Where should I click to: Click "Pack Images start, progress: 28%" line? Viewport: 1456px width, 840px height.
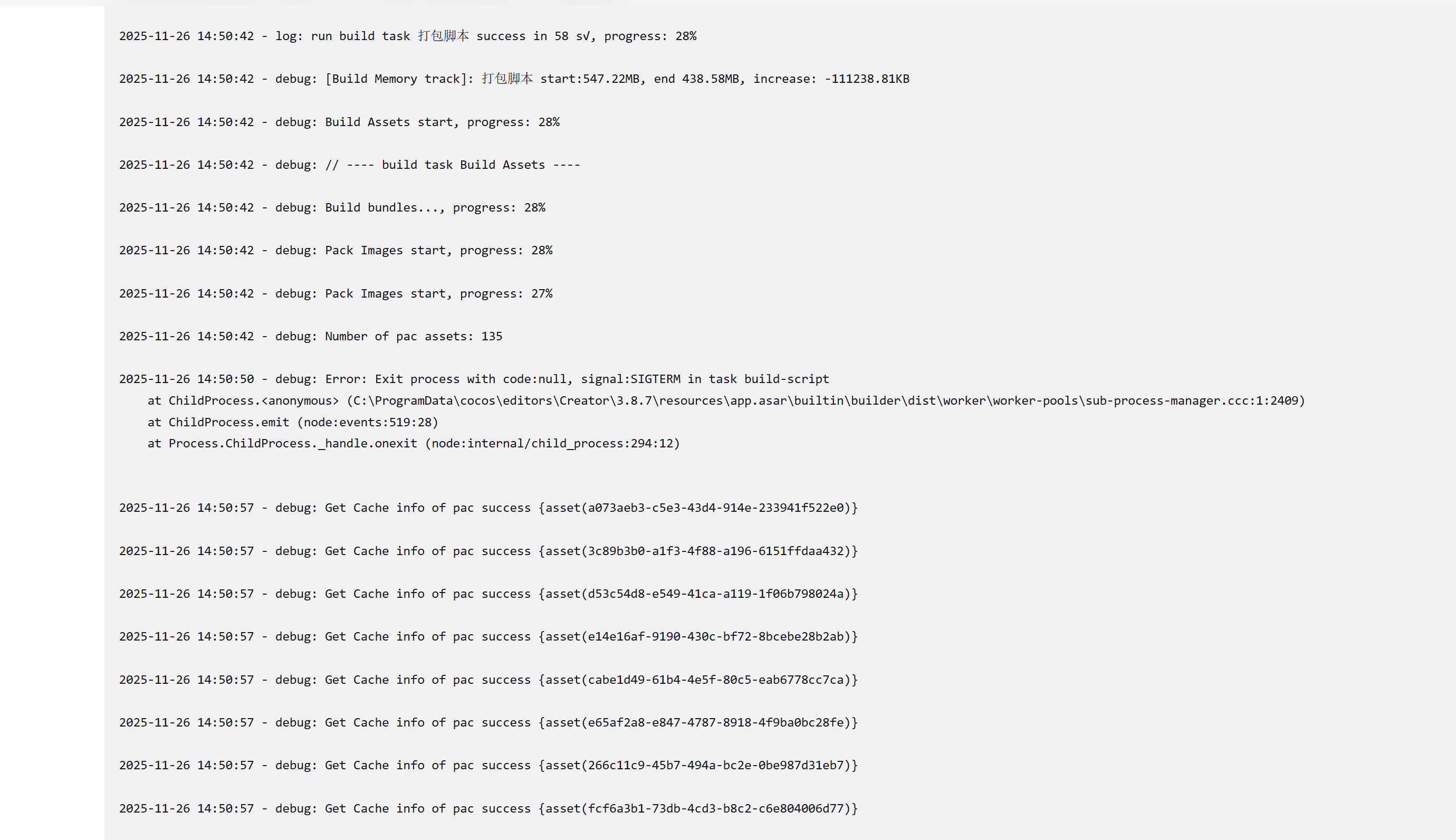coord(336,251)
